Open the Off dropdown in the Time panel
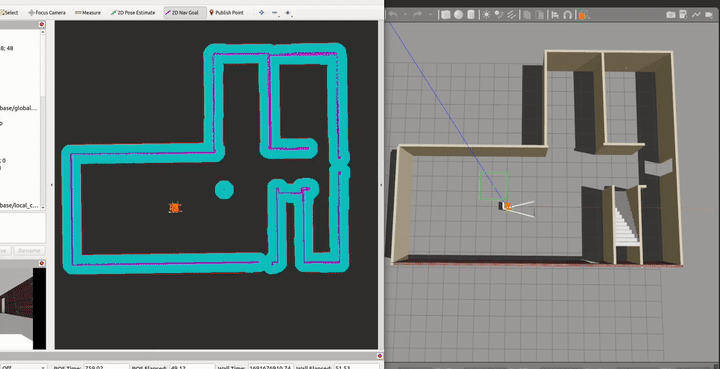This screenshot has width=720, height=369. [x=23, y=367]
